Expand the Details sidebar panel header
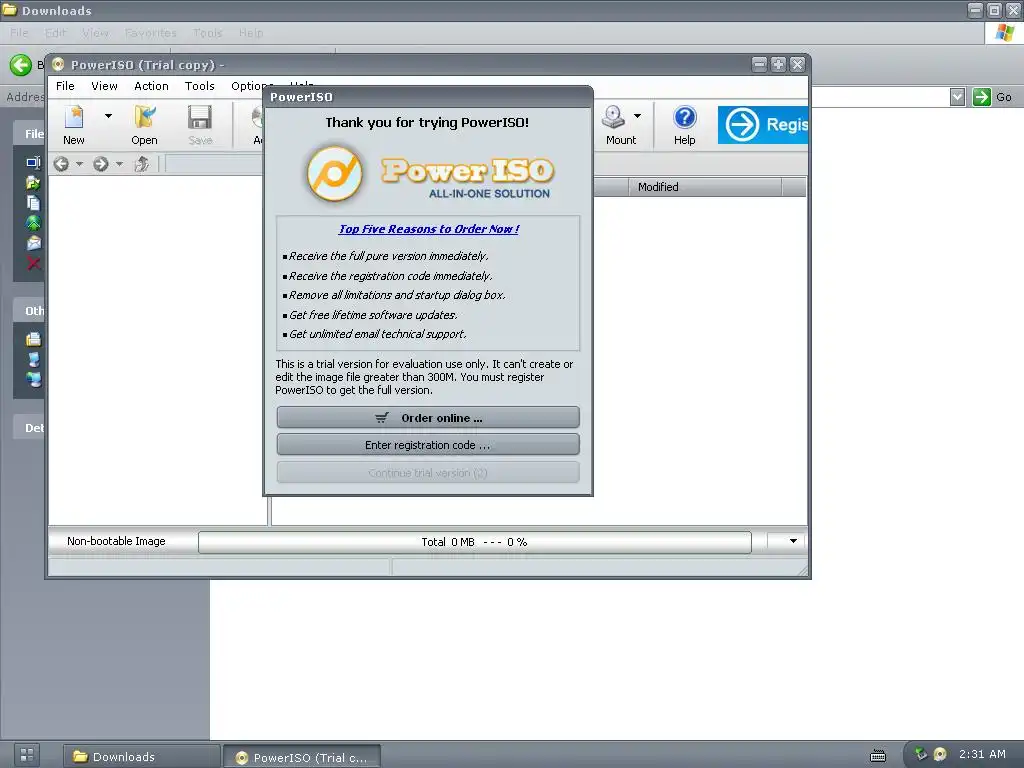 pos(29,428)
